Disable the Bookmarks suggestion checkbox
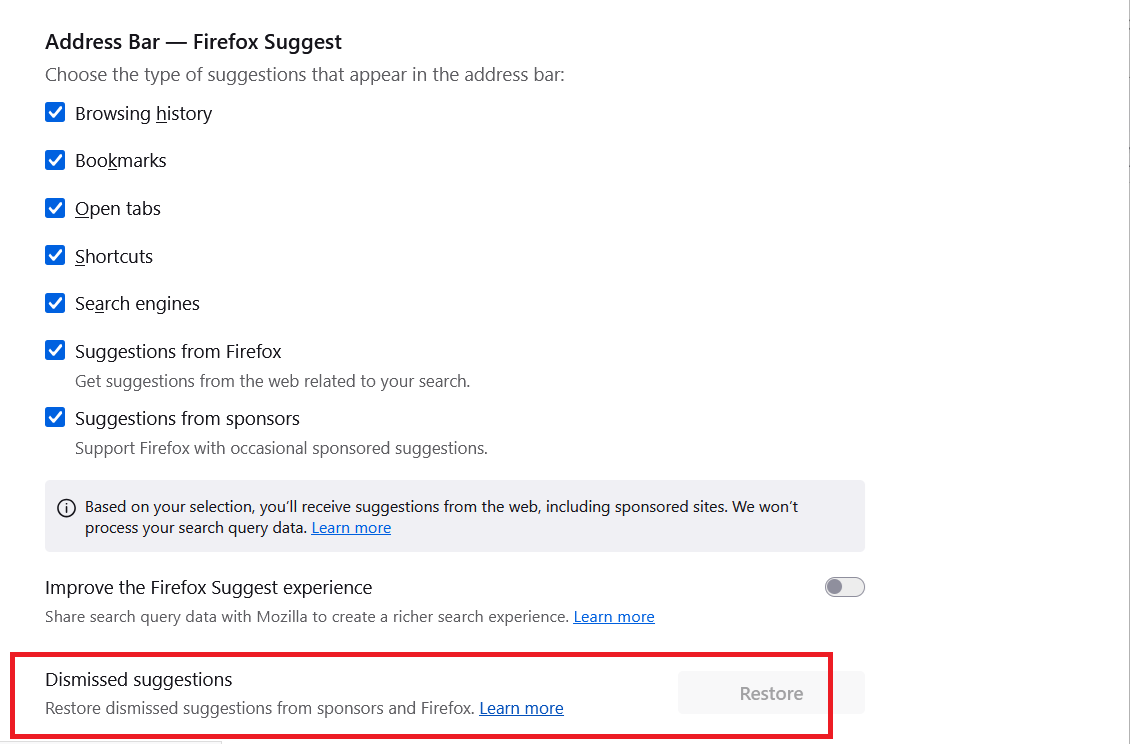This screenshot has height=744, width=1130. [x=55, y=159]
